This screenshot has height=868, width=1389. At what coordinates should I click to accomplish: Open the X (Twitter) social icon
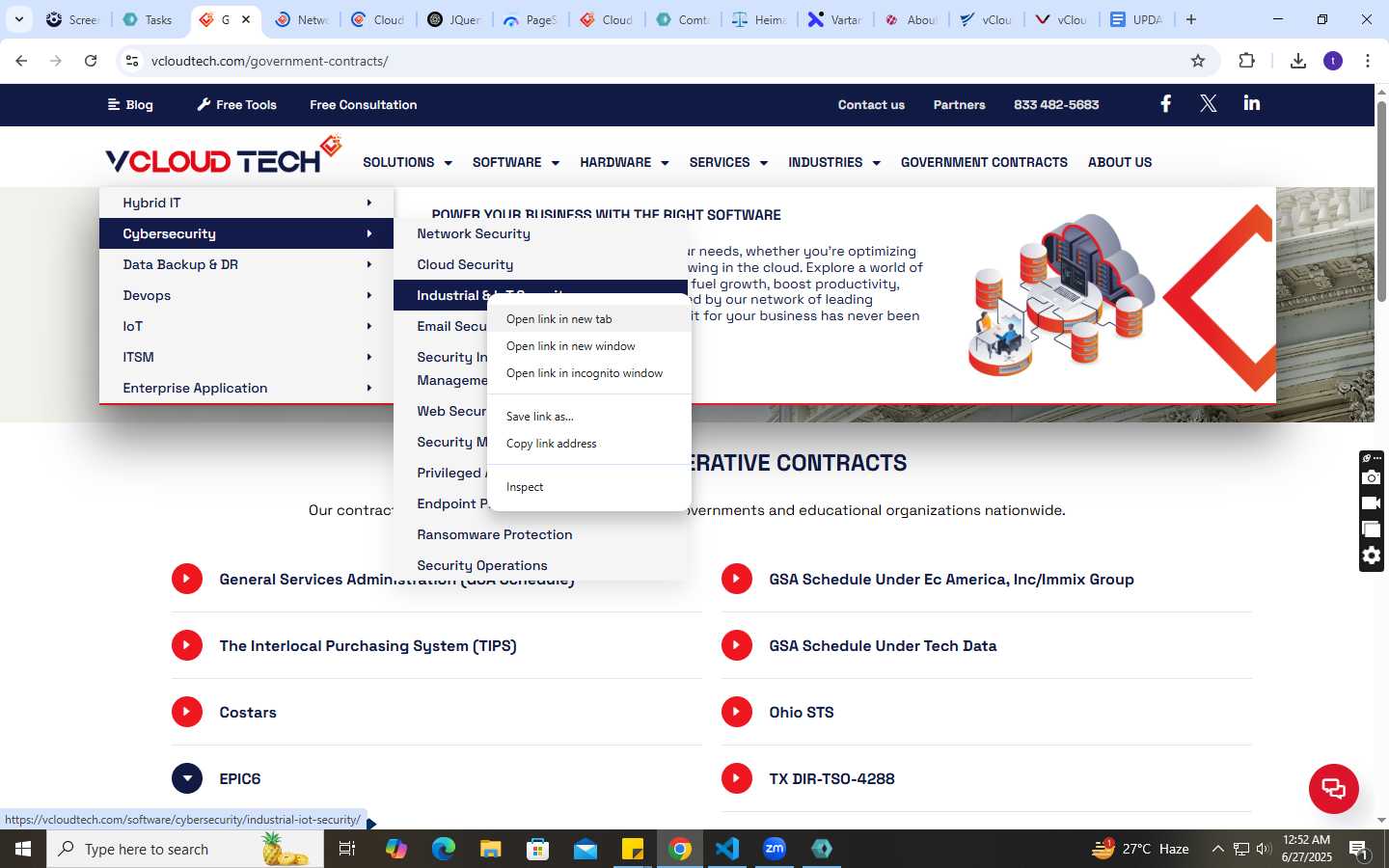point(1209,104)
